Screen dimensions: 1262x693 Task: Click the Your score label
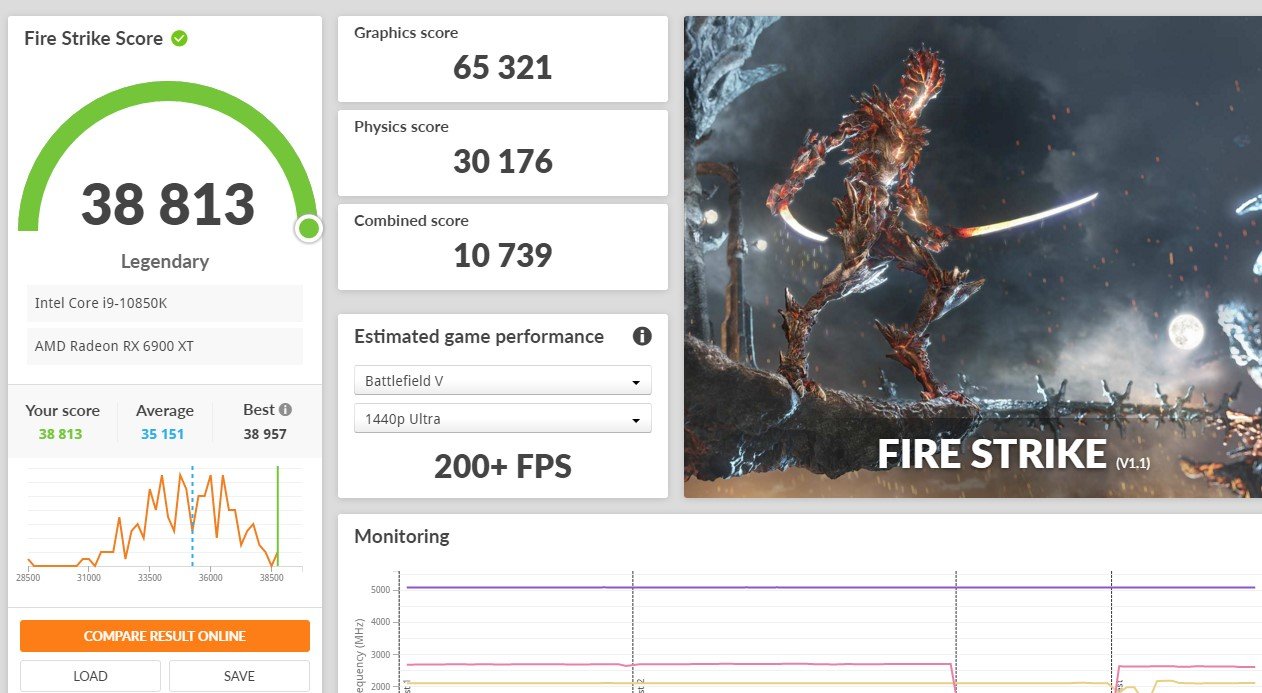[x=62, y=411]
